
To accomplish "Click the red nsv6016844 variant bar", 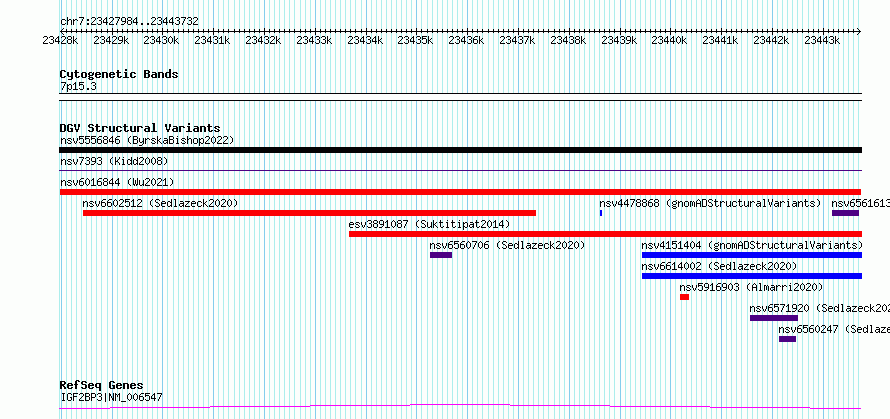I will (x=460, y=192).
